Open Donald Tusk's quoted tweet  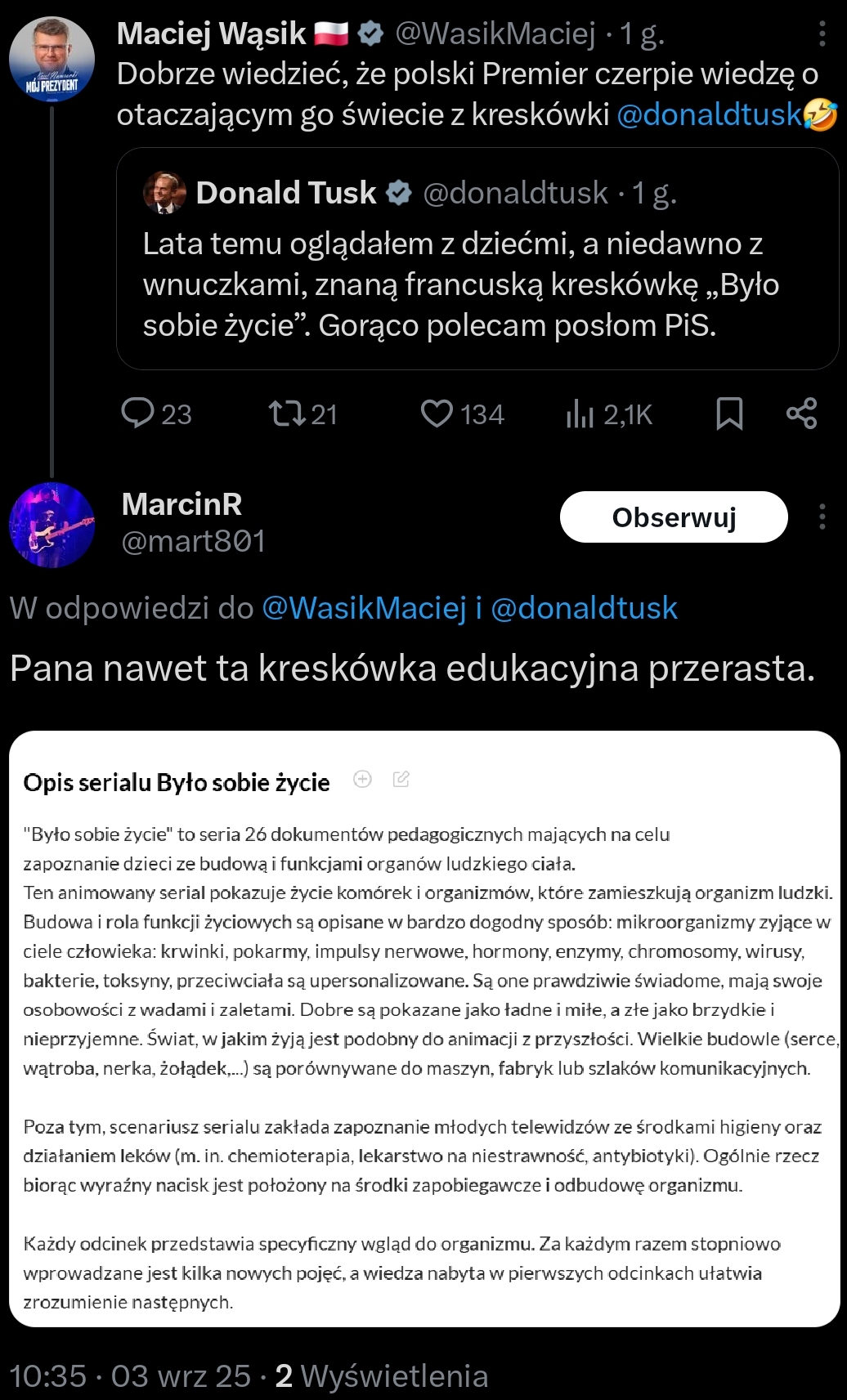(477, 283)
